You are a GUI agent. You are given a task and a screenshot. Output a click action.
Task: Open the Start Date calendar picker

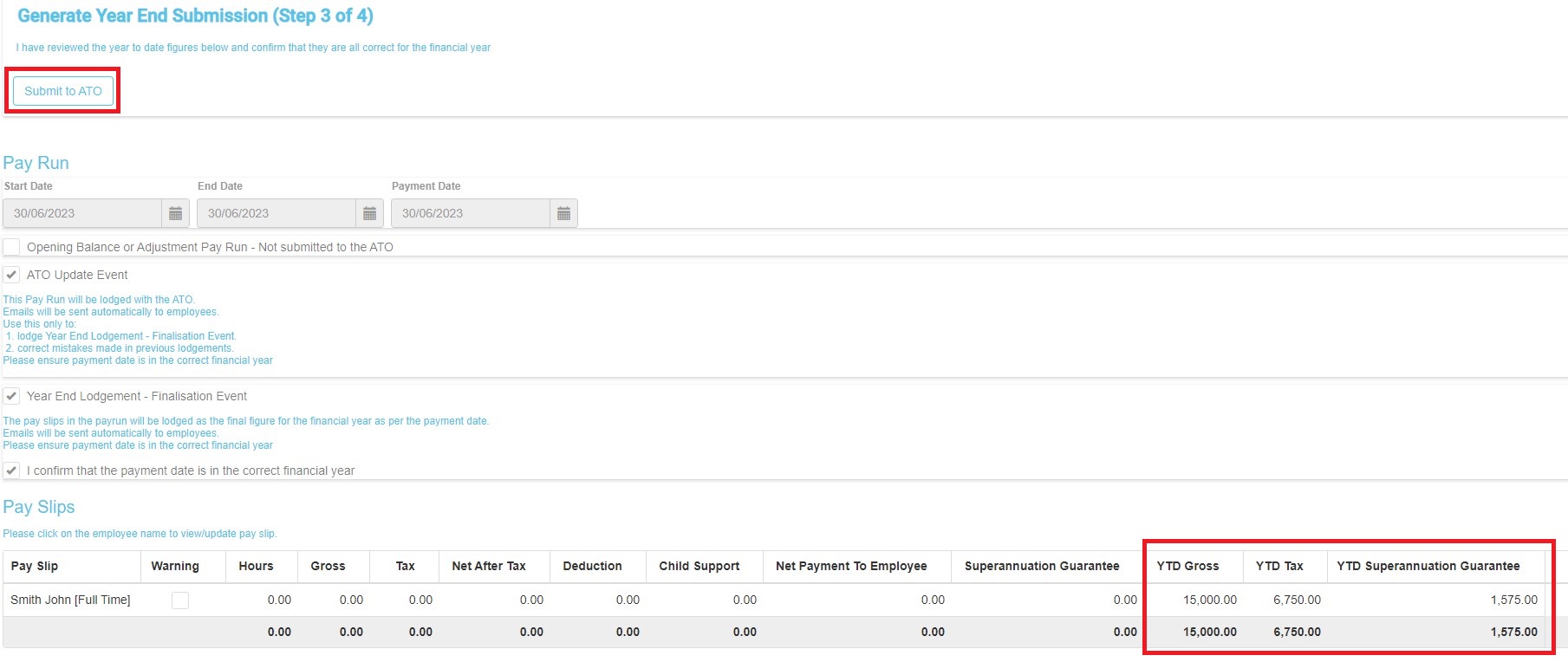[x=175, y=213]
